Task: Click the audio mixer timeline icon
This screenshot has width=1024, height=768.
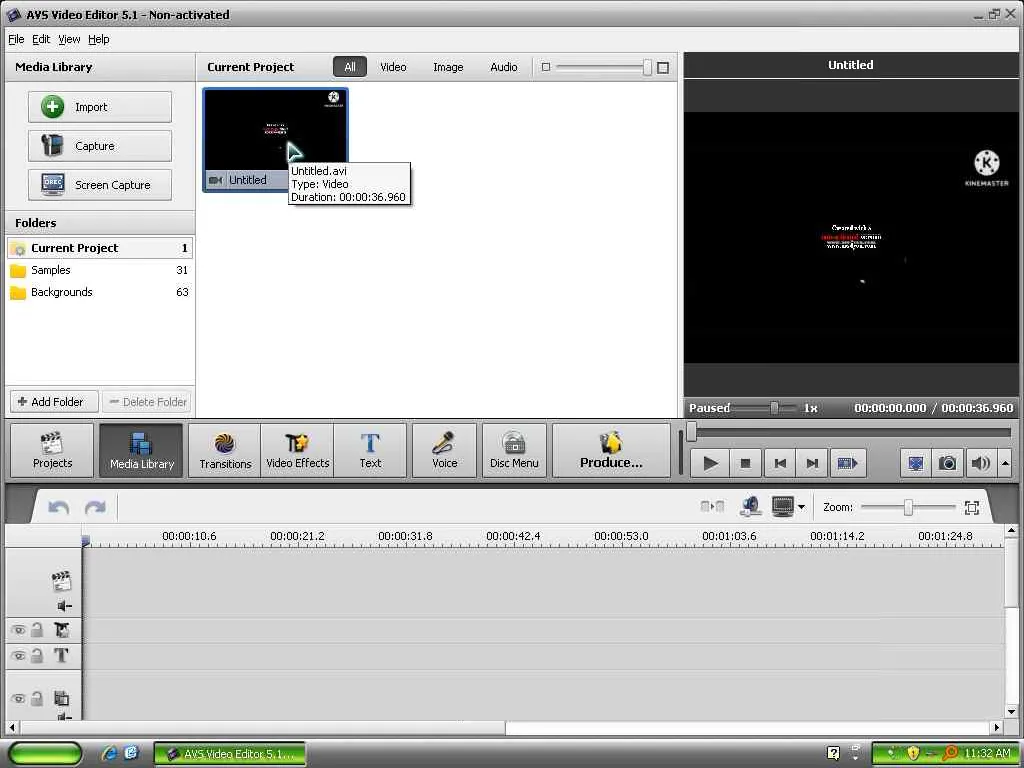Action: point(750,507)
